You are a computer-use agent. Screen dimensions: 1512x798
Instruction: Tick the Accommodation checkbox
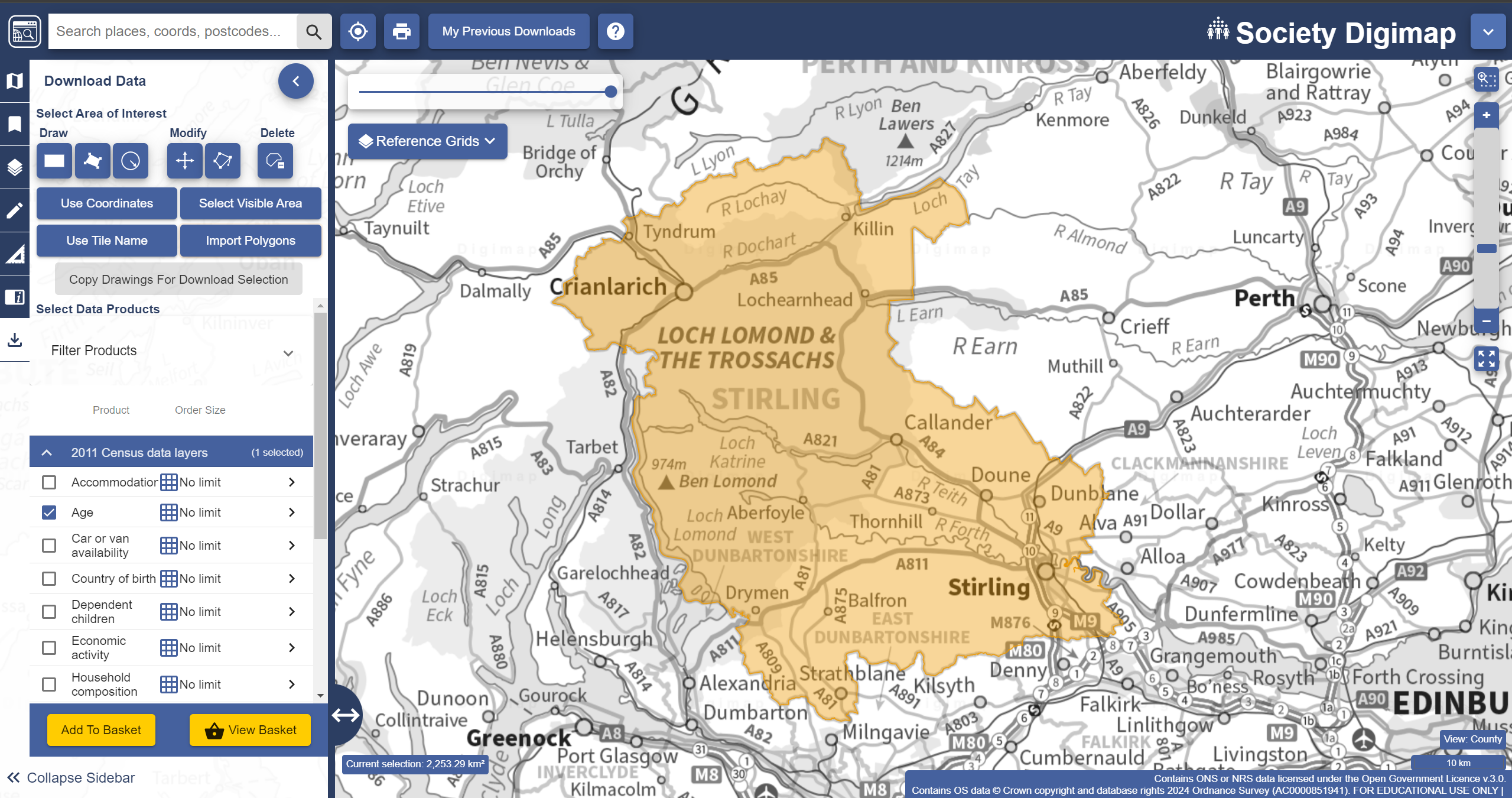tap(49, 482)
